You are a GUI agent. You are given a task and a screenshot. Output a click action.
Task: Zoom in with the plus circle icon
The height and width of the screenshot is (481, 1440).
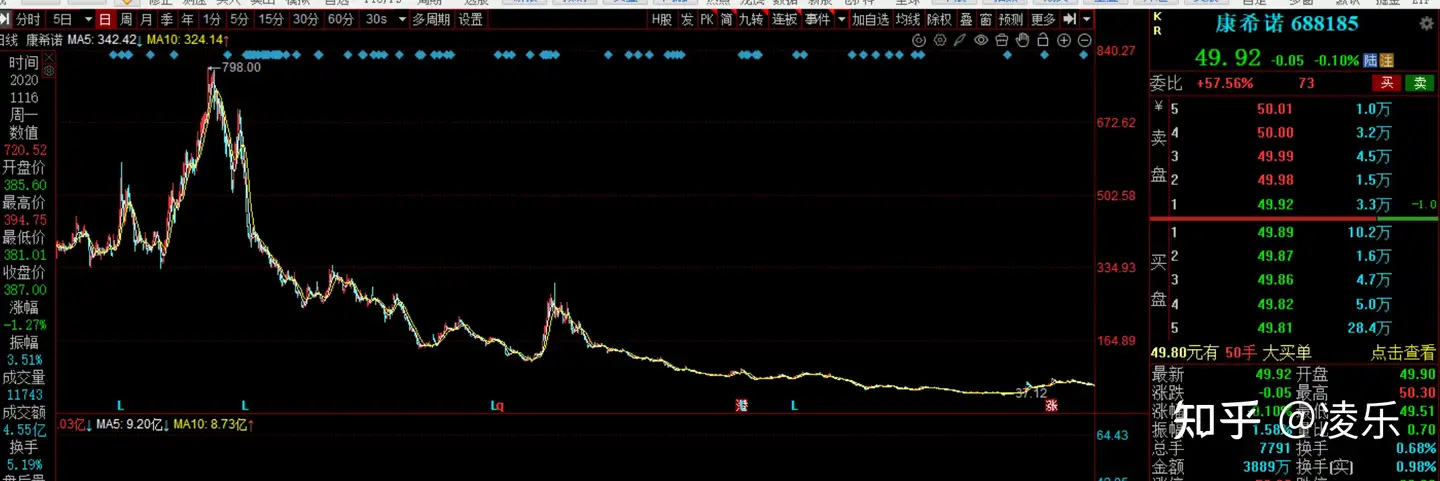coord(1064,40)
